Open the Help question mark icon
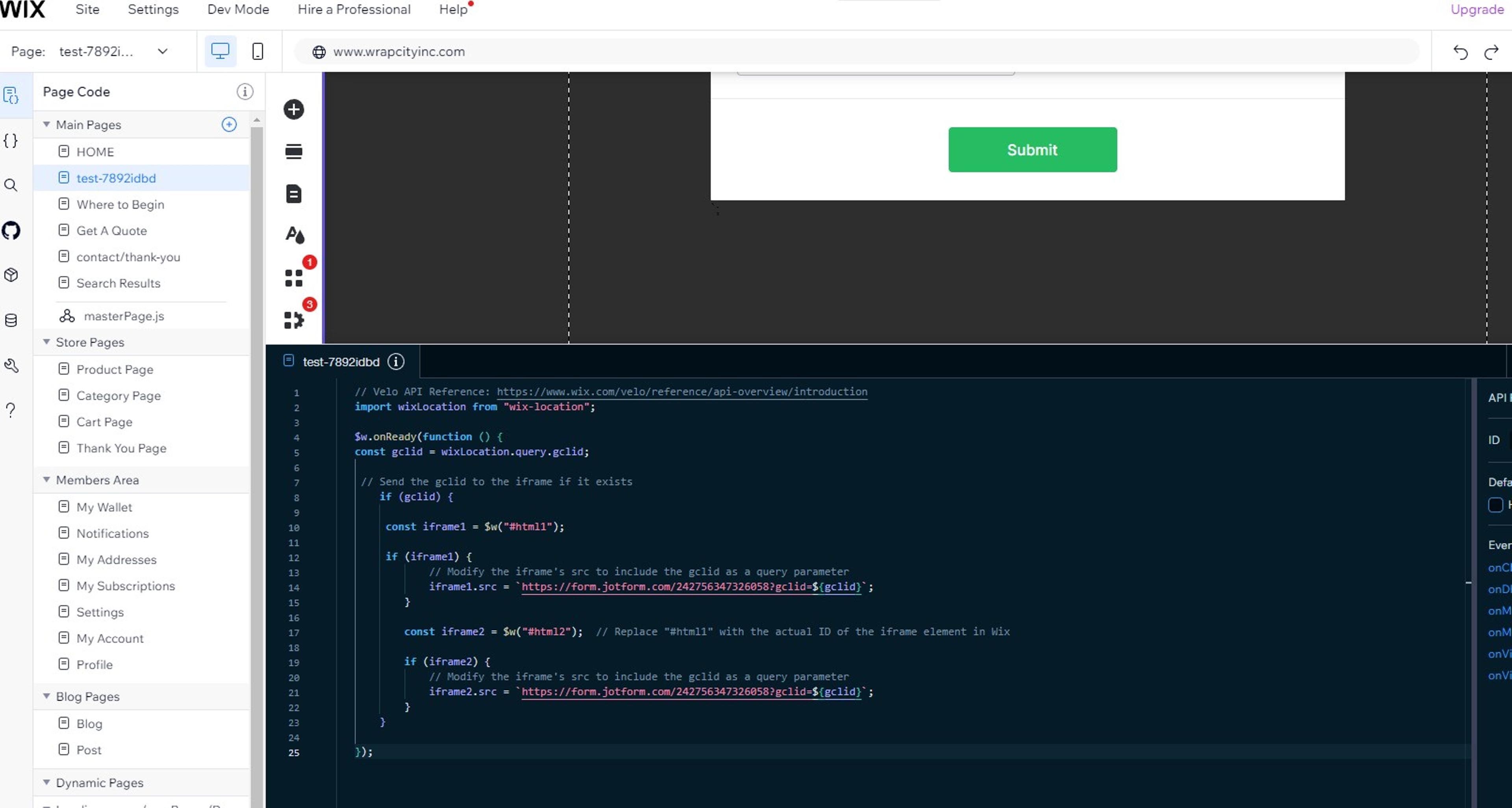This screenshot has height=808, width=1512. point(11,410)
